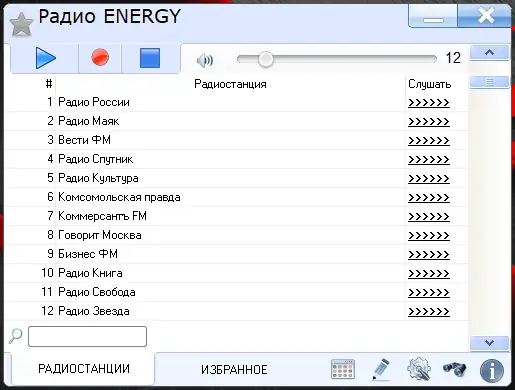Viewport: 515px width, 390px height.
Task: Switch to the РАДИОСТАНЦИИ tab
Action: point(84,369)
